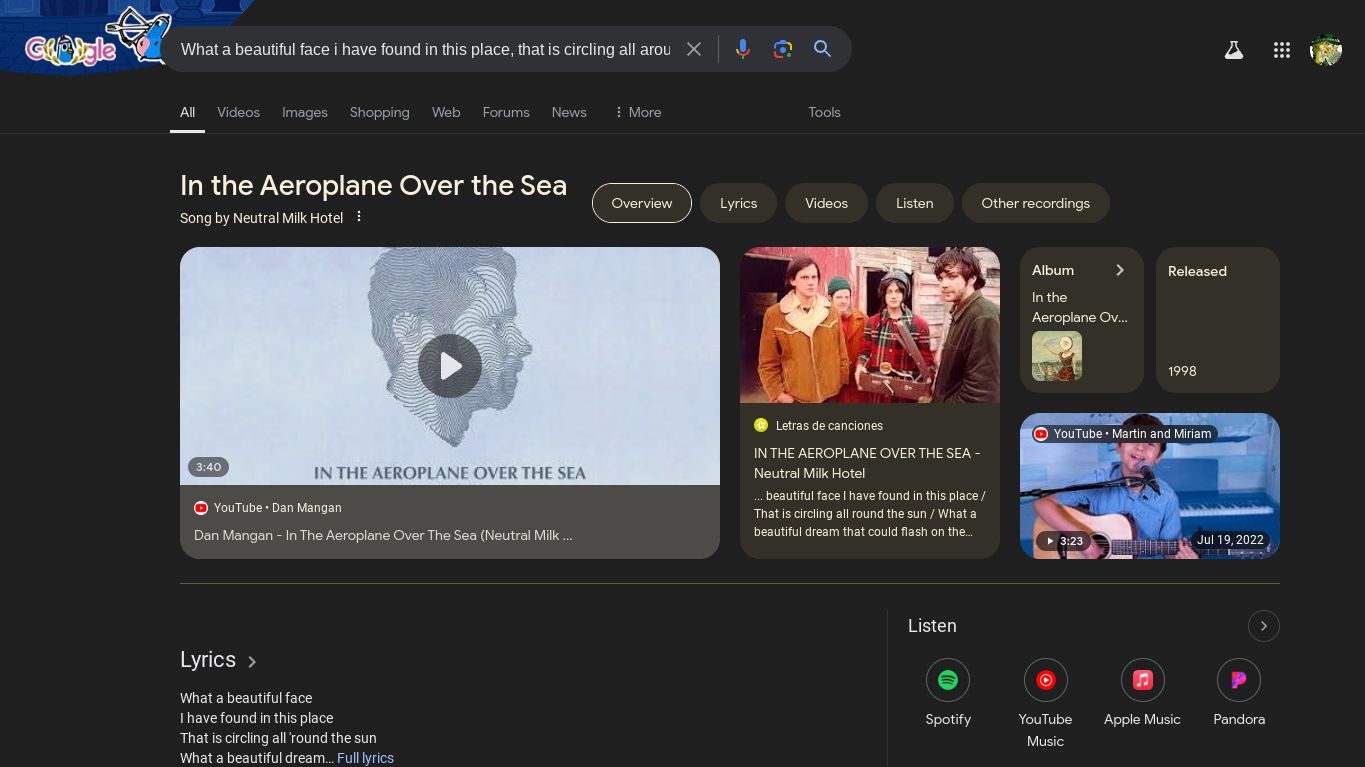1365x767 pixels.
Task: Click the magnifying glass search button
Action: coord(822,49)
